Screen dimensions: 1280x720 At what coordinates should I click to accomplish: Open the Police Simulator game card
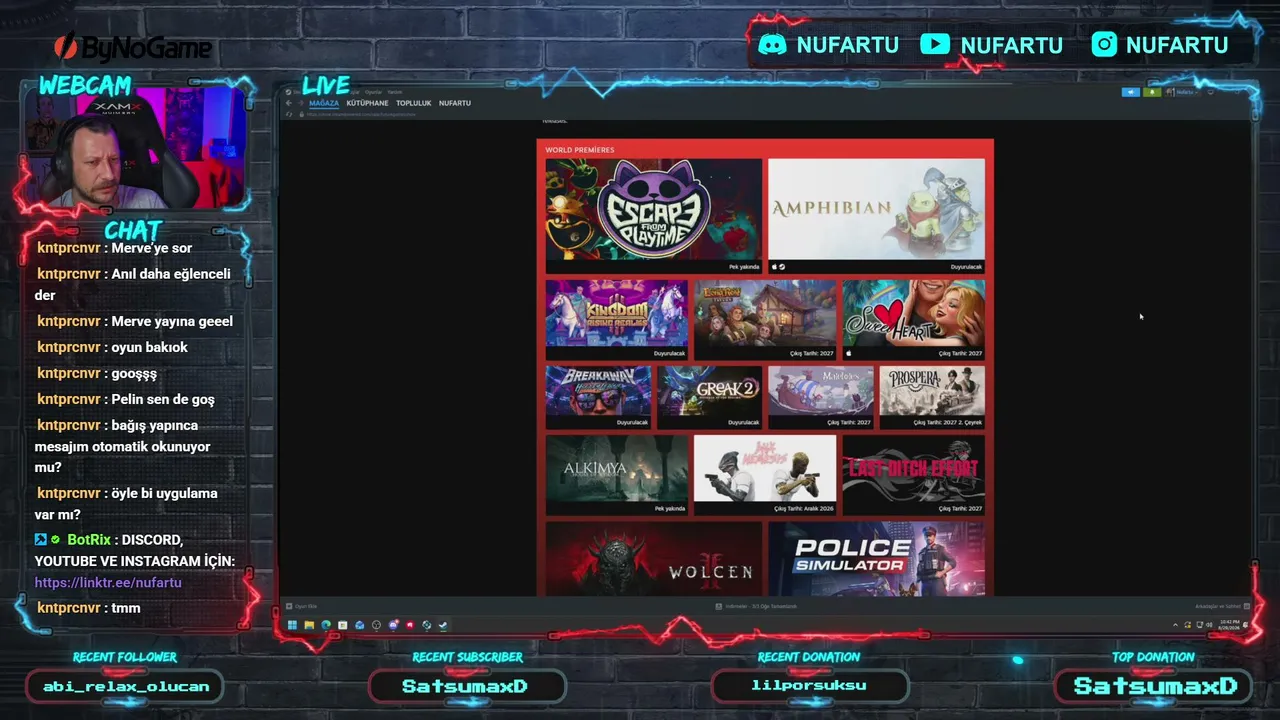(876, 558)
